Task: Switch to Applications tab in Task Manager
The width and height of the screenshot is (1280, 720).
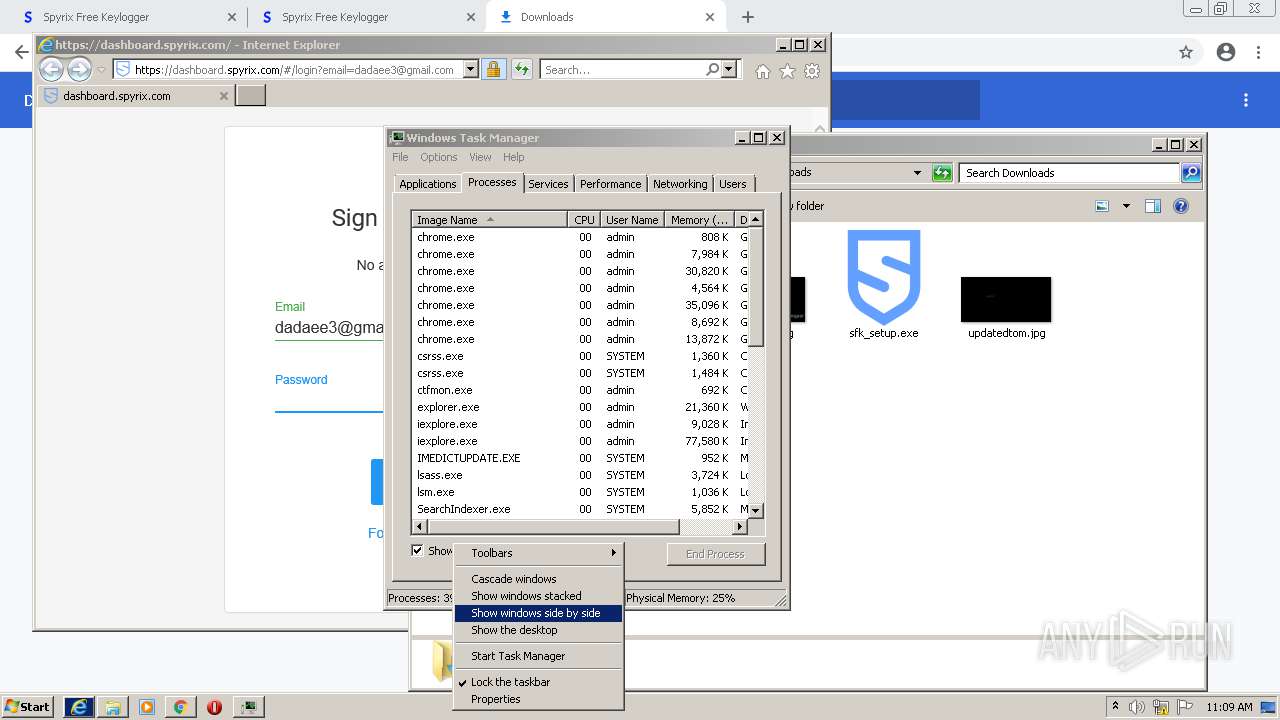Action: click(427, 184)
